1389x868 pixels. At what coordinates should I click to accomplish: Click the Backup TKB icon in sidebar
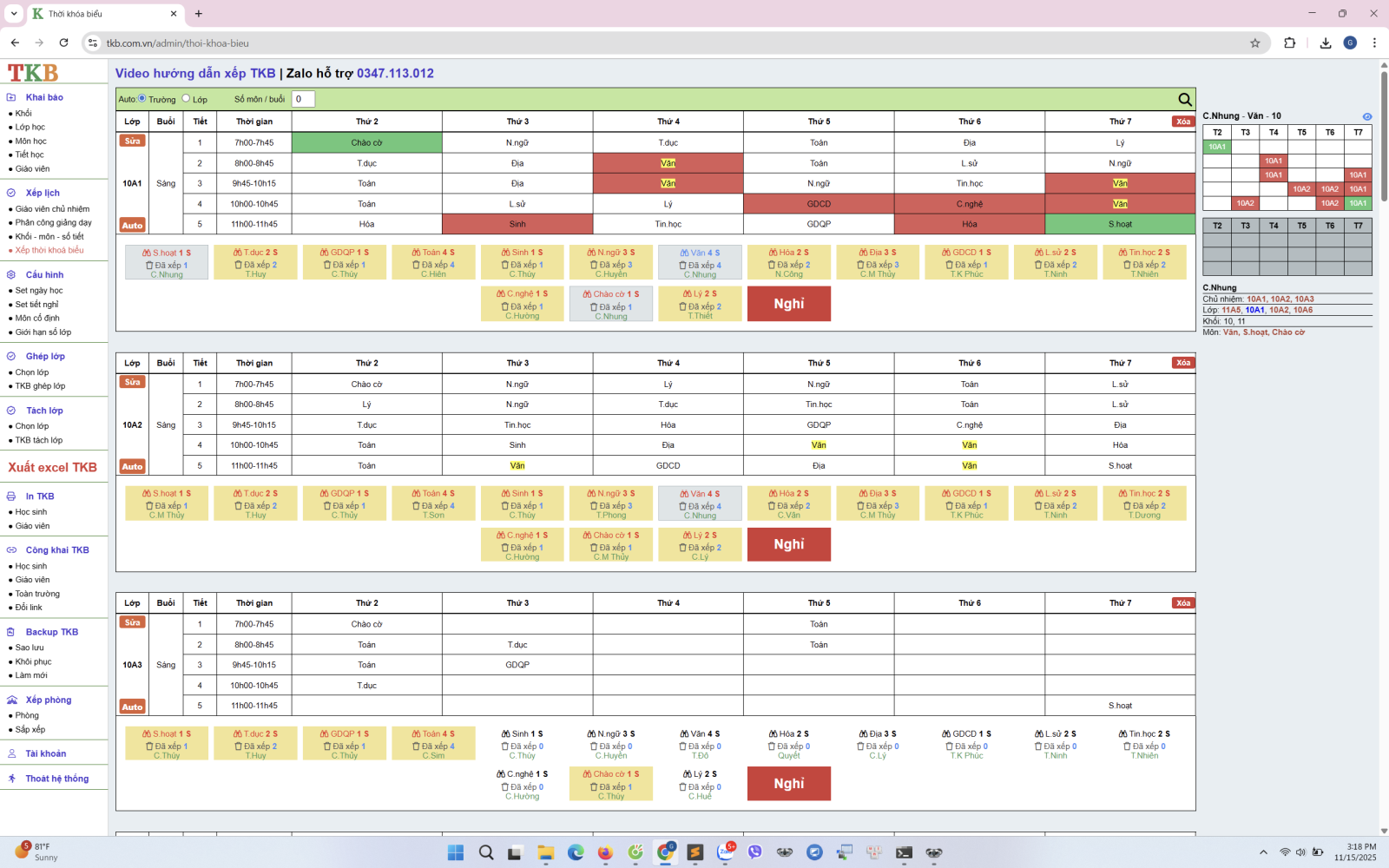tap(11, 632)
